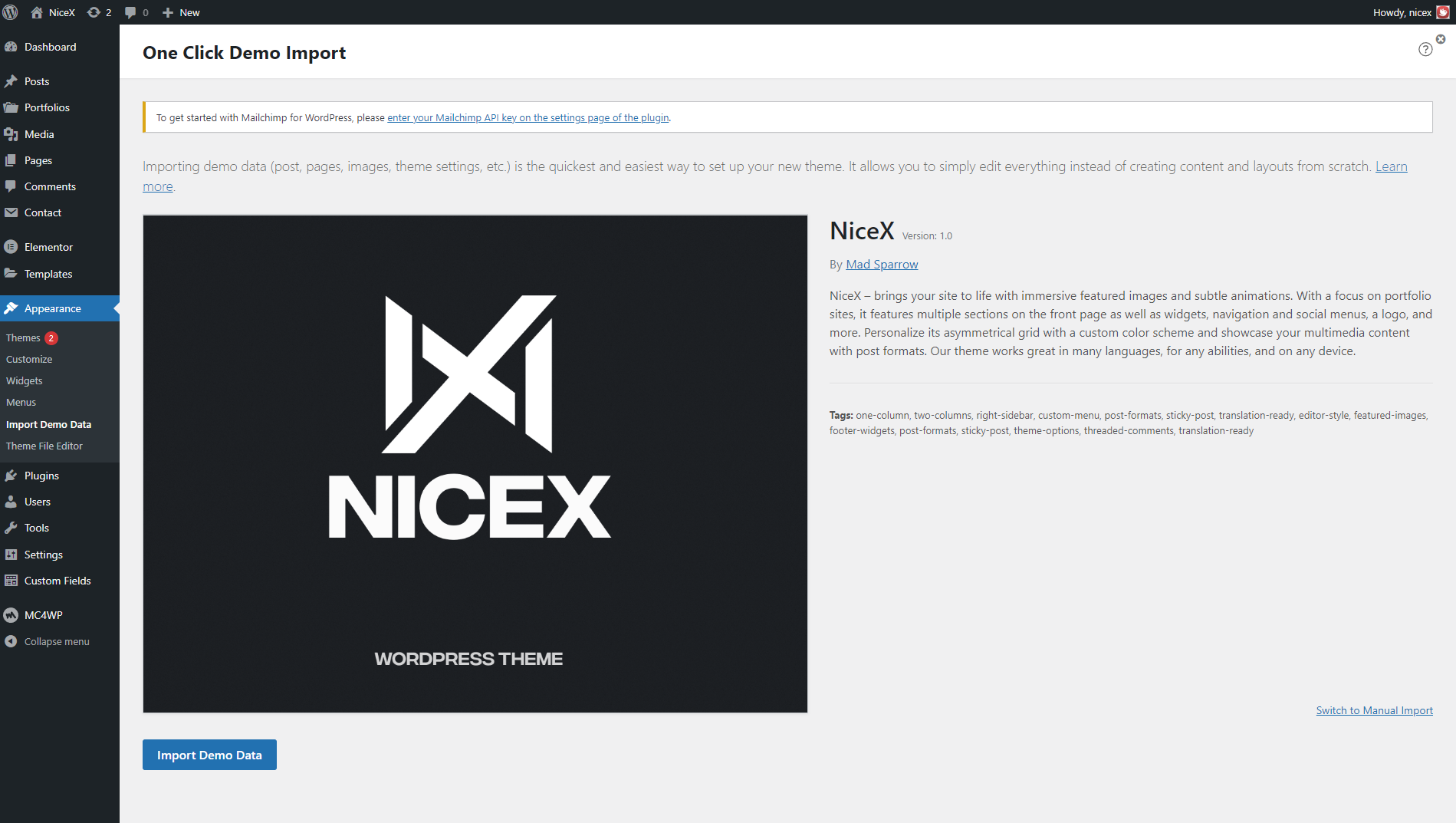Click the Posts pin icon
Screen dimensions: 1456x823
pyautogui.click(x=11, y=81)
